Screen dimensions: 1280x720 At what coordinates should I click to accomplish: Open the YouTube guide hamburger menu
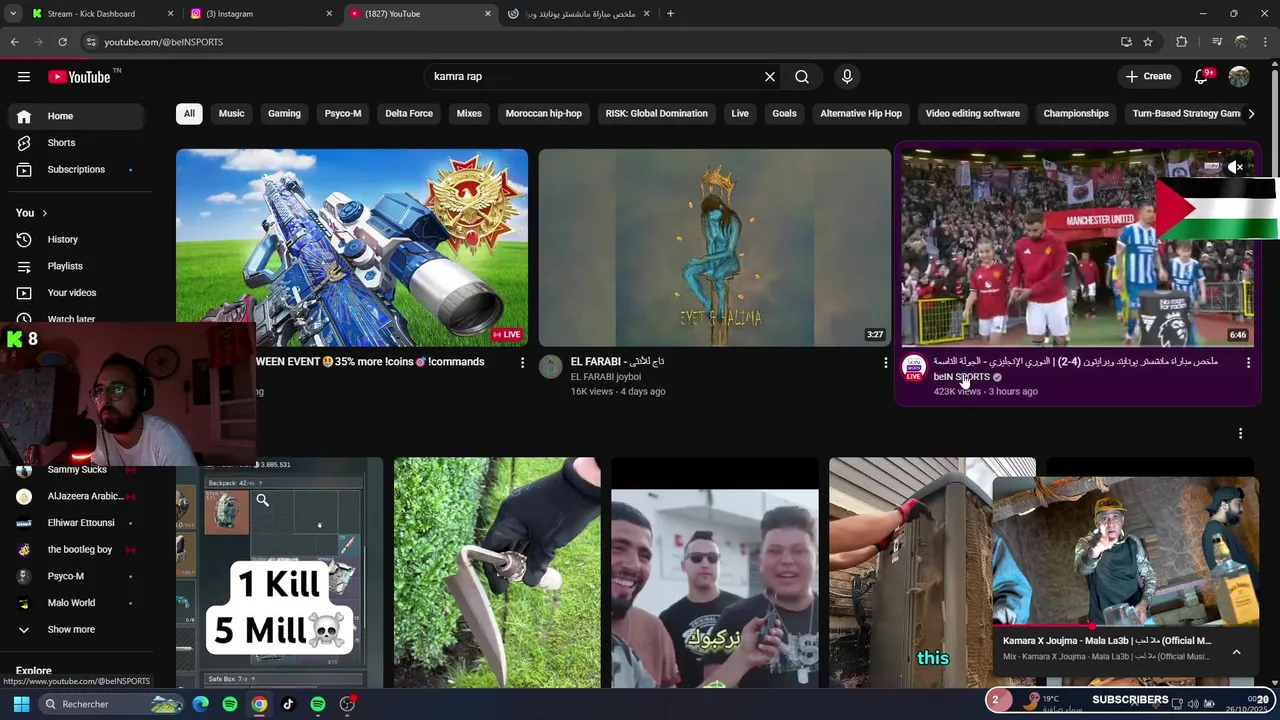24,77
